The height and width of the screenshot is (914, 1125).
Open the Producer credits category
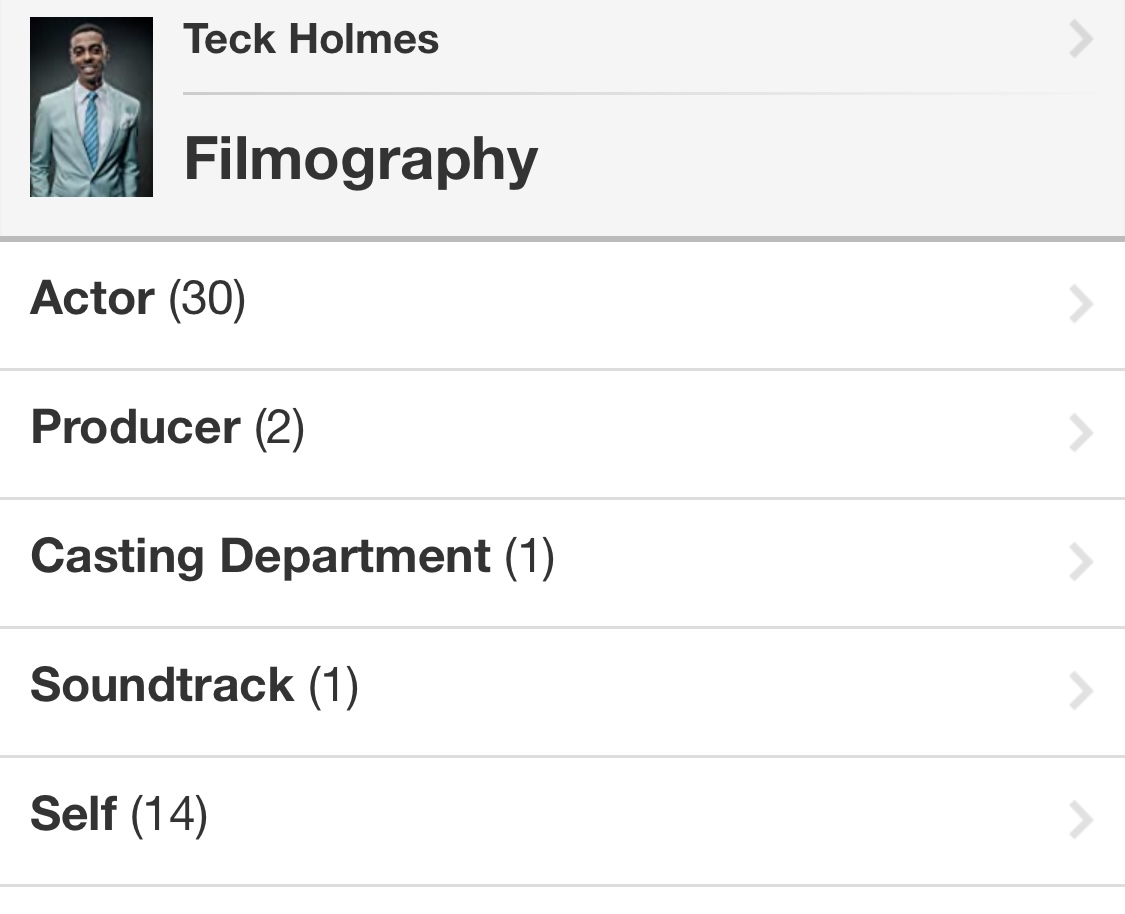(x=562, y=434)
